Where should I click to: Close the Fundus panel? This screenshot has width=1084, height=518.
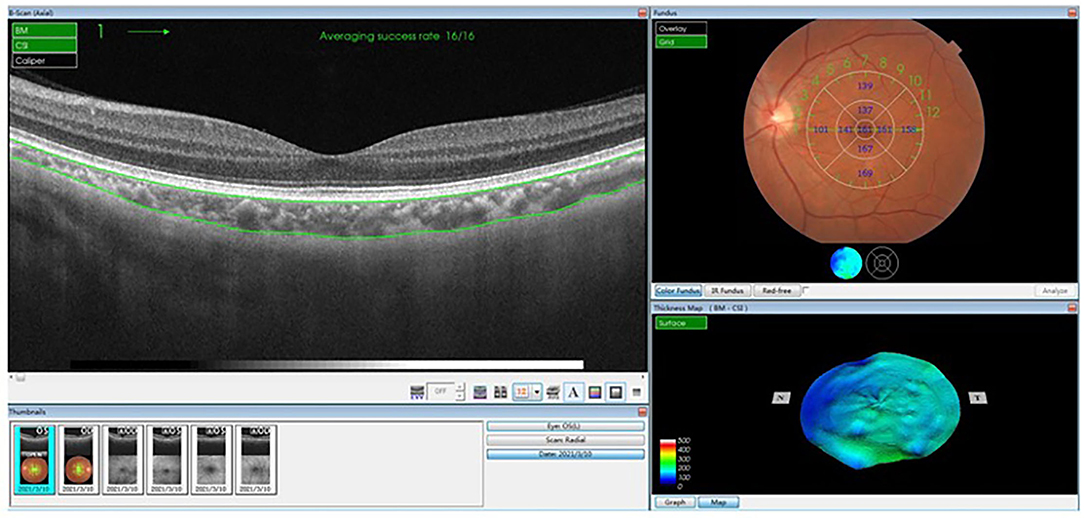(x=1072, y=12)
